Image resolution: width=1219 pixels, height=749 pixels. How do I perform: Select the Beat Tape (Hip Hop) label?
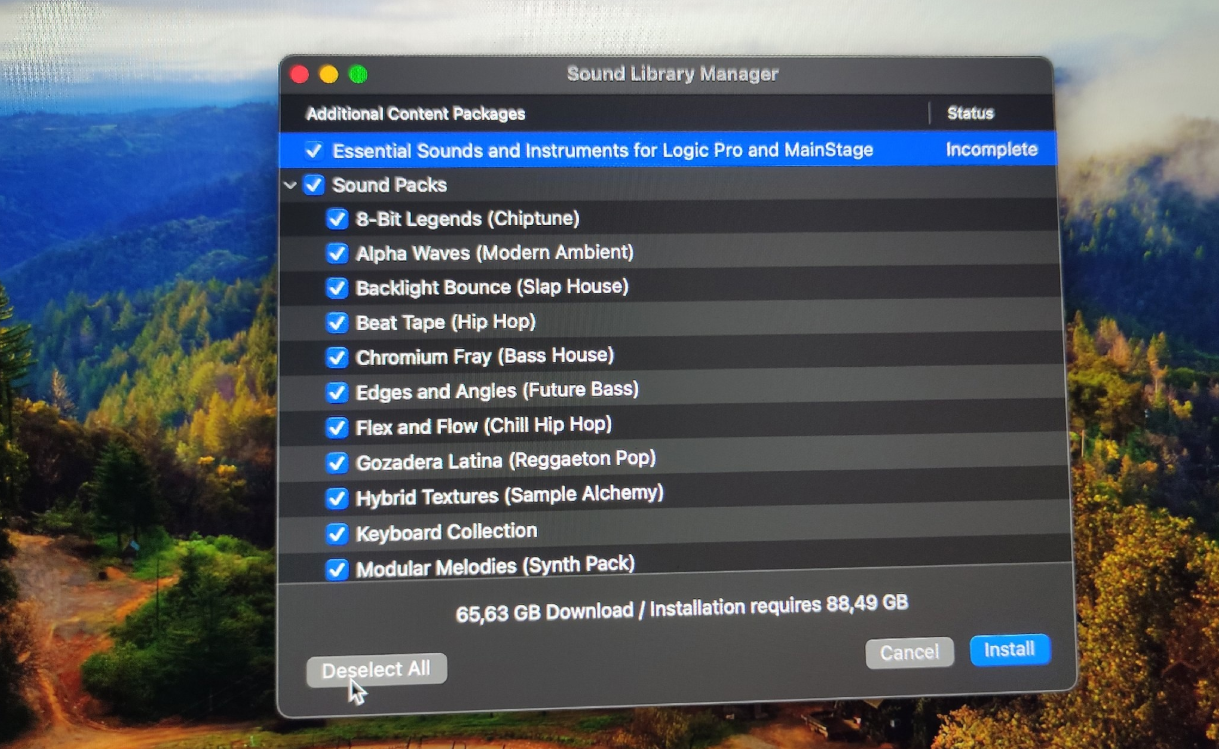pyautogui.click(x=445, y=322)
